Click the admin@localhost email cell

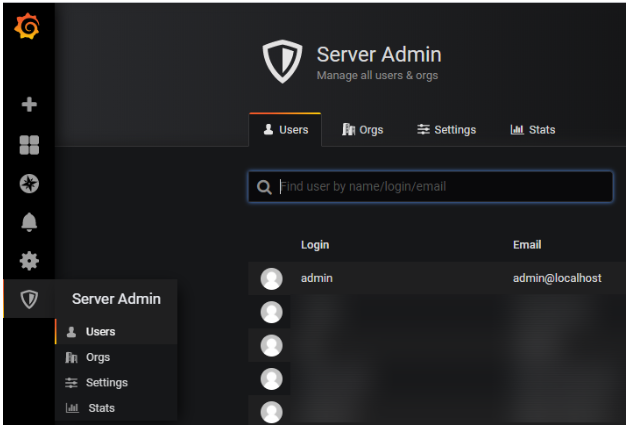point(557,278)
